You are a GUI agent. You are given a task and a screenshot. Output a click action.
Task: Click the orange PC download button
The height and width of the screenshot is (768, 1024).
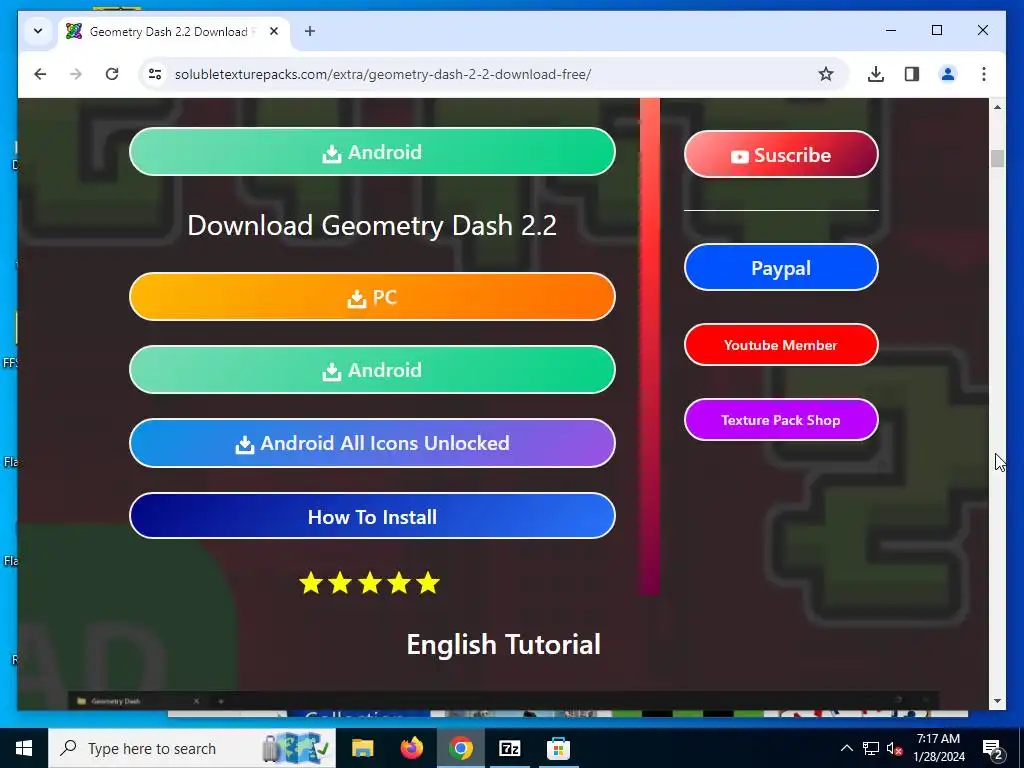click(372, 297)
